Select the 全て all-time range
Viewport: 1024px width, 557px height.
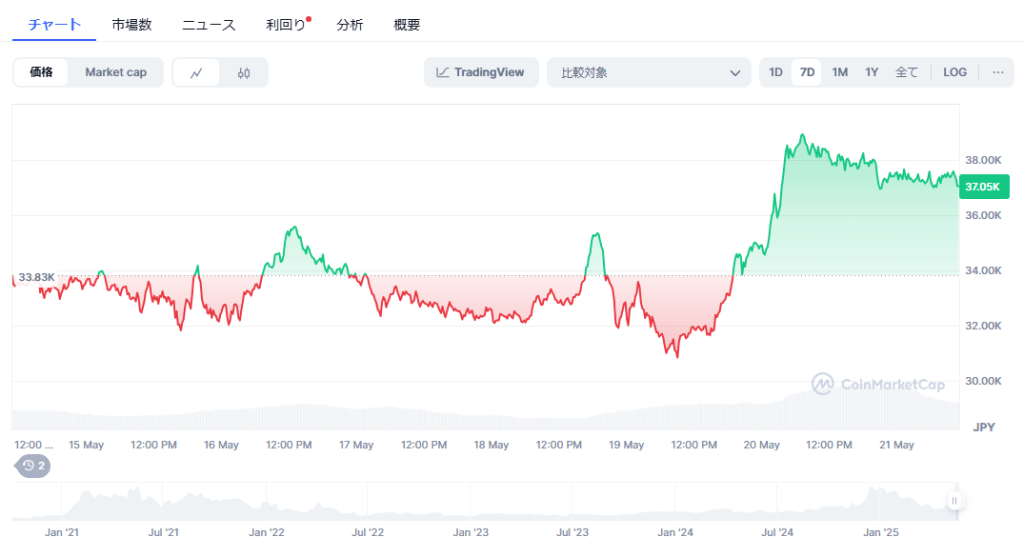pos(906,72)
